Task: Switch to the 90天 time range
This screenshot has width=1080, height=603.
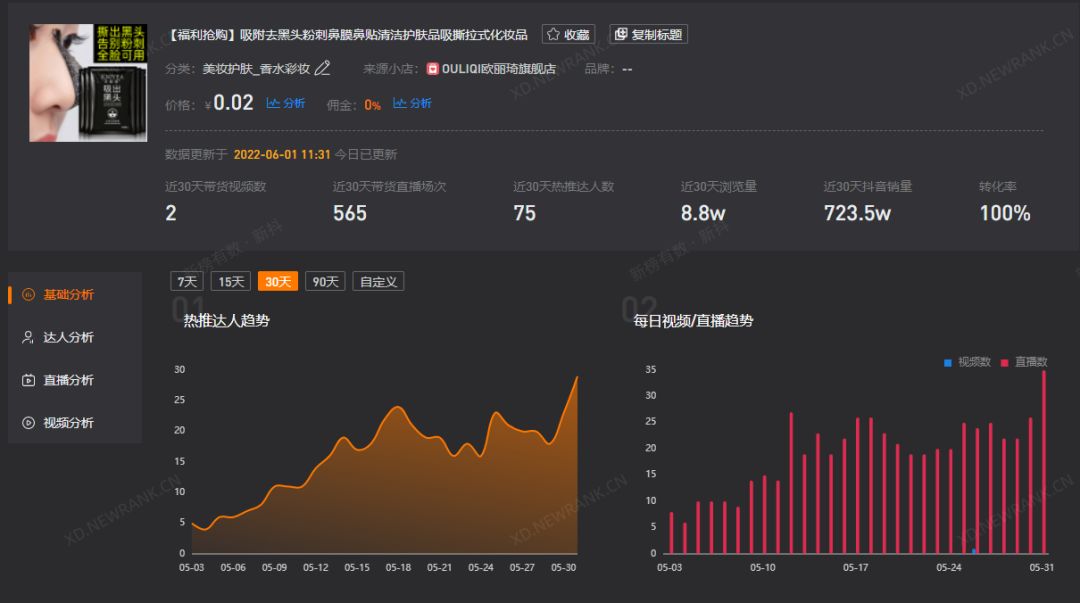Action: [325, 282]
